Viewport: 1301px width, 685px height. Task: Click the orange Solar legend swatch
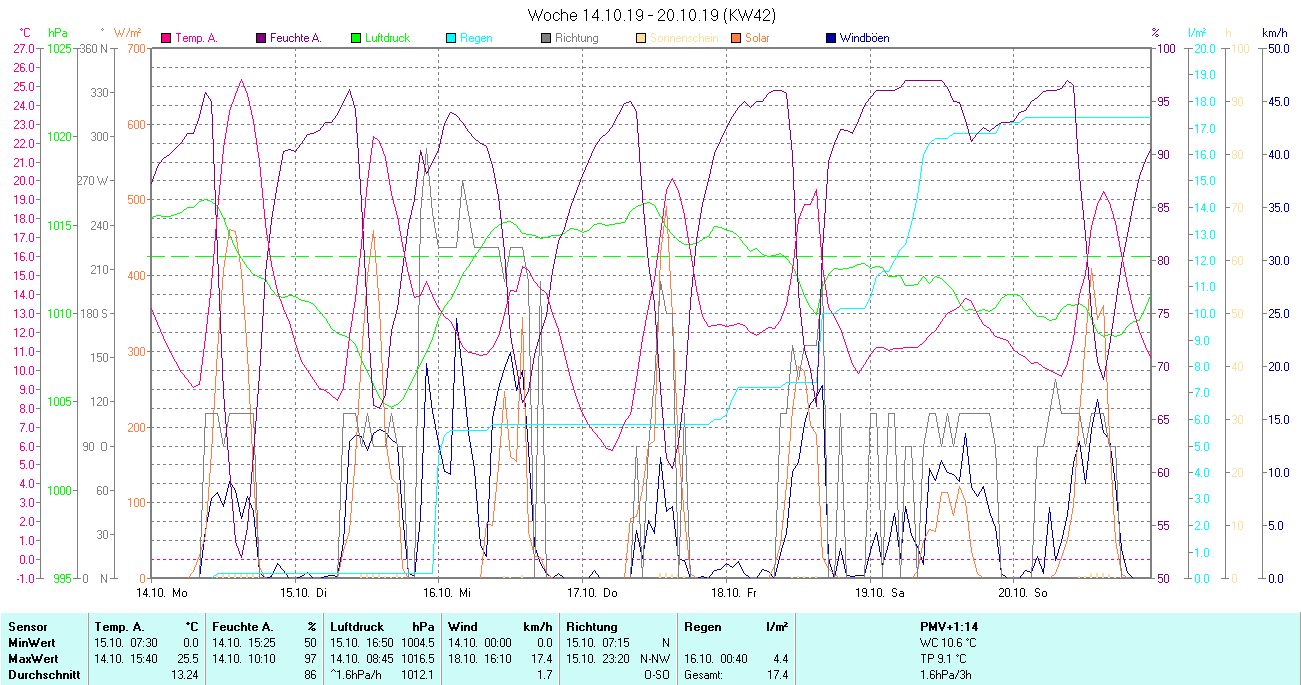(x=736, y=38)
